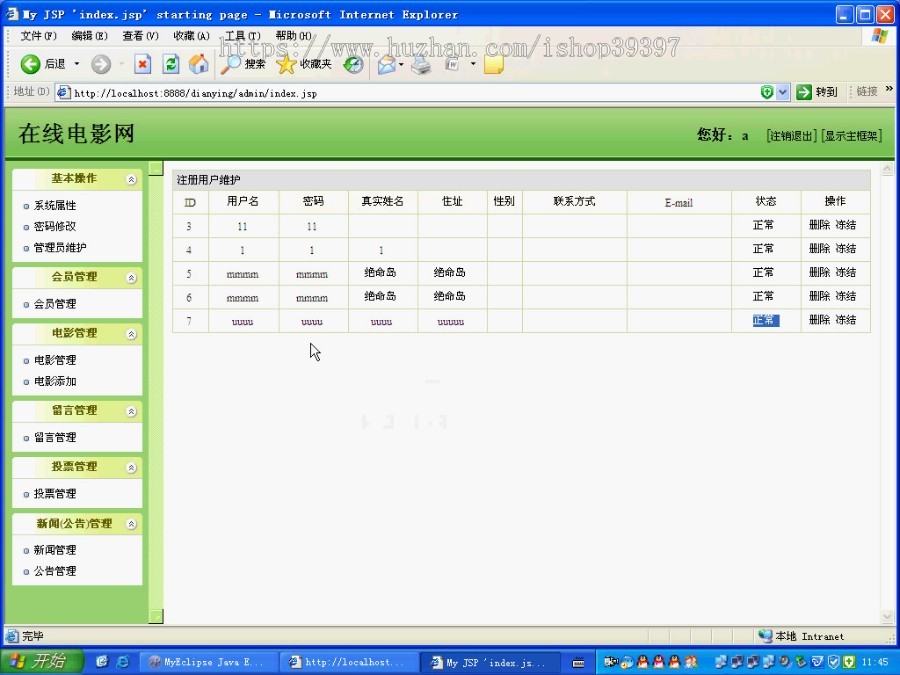Open the 文件(F) menu
The height and width of the screenshot is (675, 900).
(x=38, y=36)
